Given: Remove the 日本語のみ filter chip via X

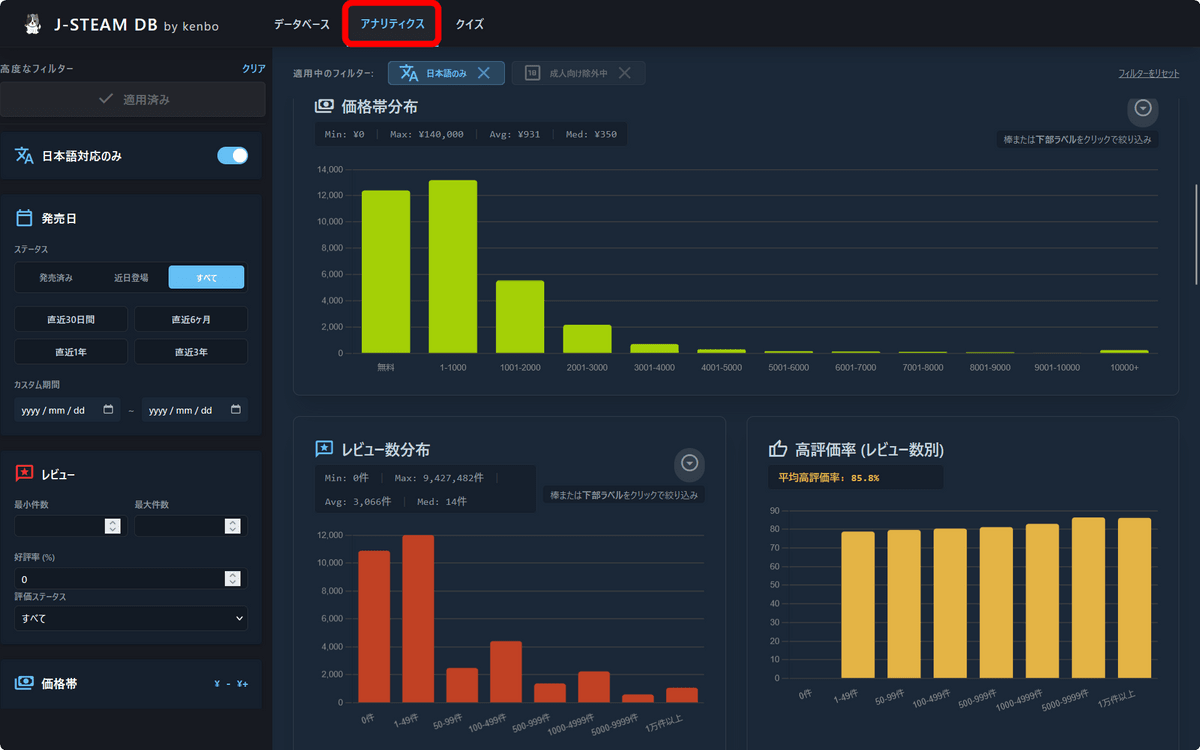Looking at the screenshot, I should [483, 73].
